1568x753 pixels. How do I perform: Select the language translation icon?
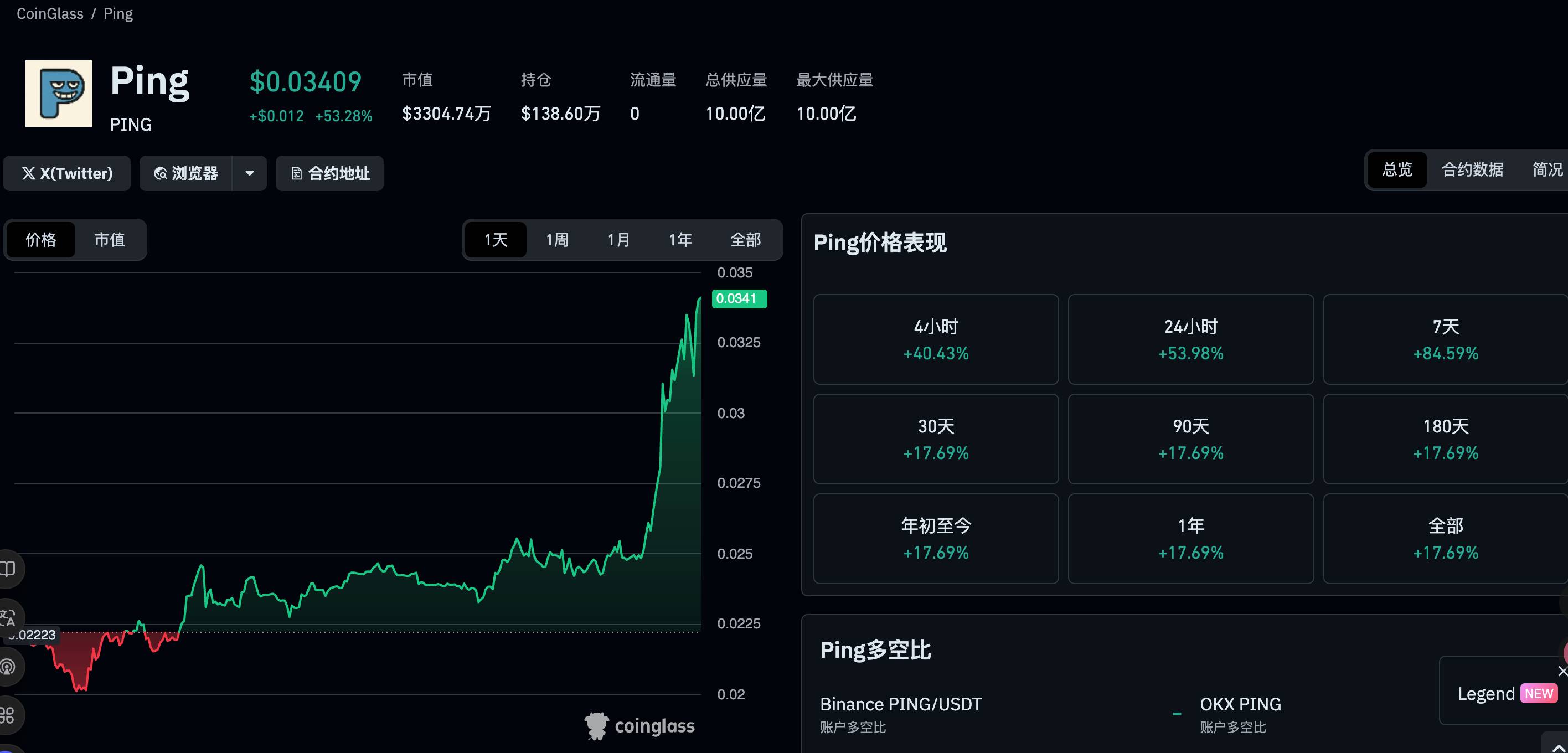coord(7,618)
